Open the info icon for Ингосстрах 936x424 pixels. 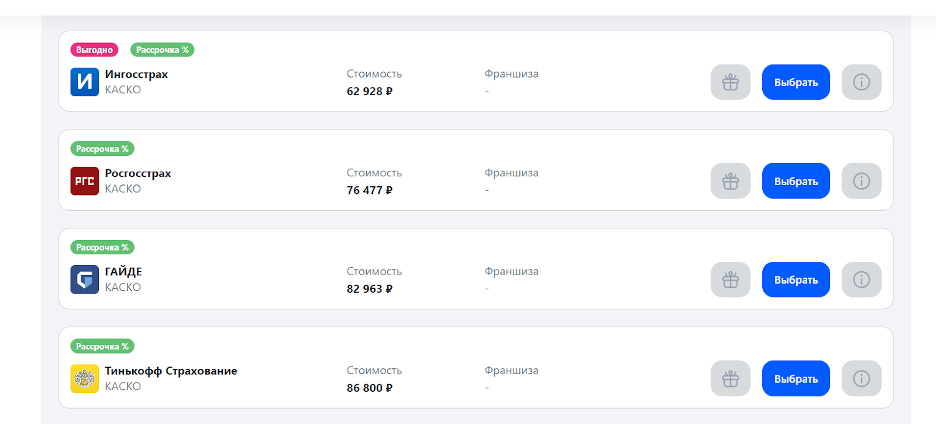861,82
